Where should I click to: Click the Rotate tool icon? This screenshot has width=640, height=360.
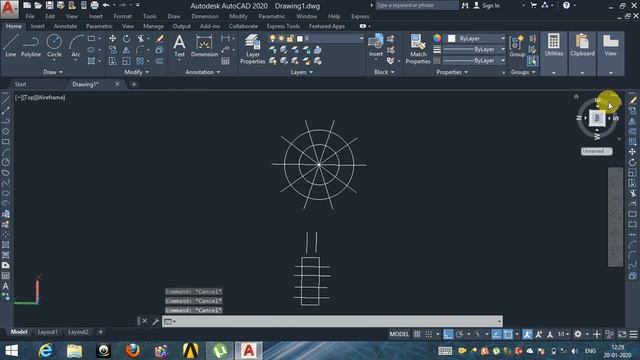[127, 38]
